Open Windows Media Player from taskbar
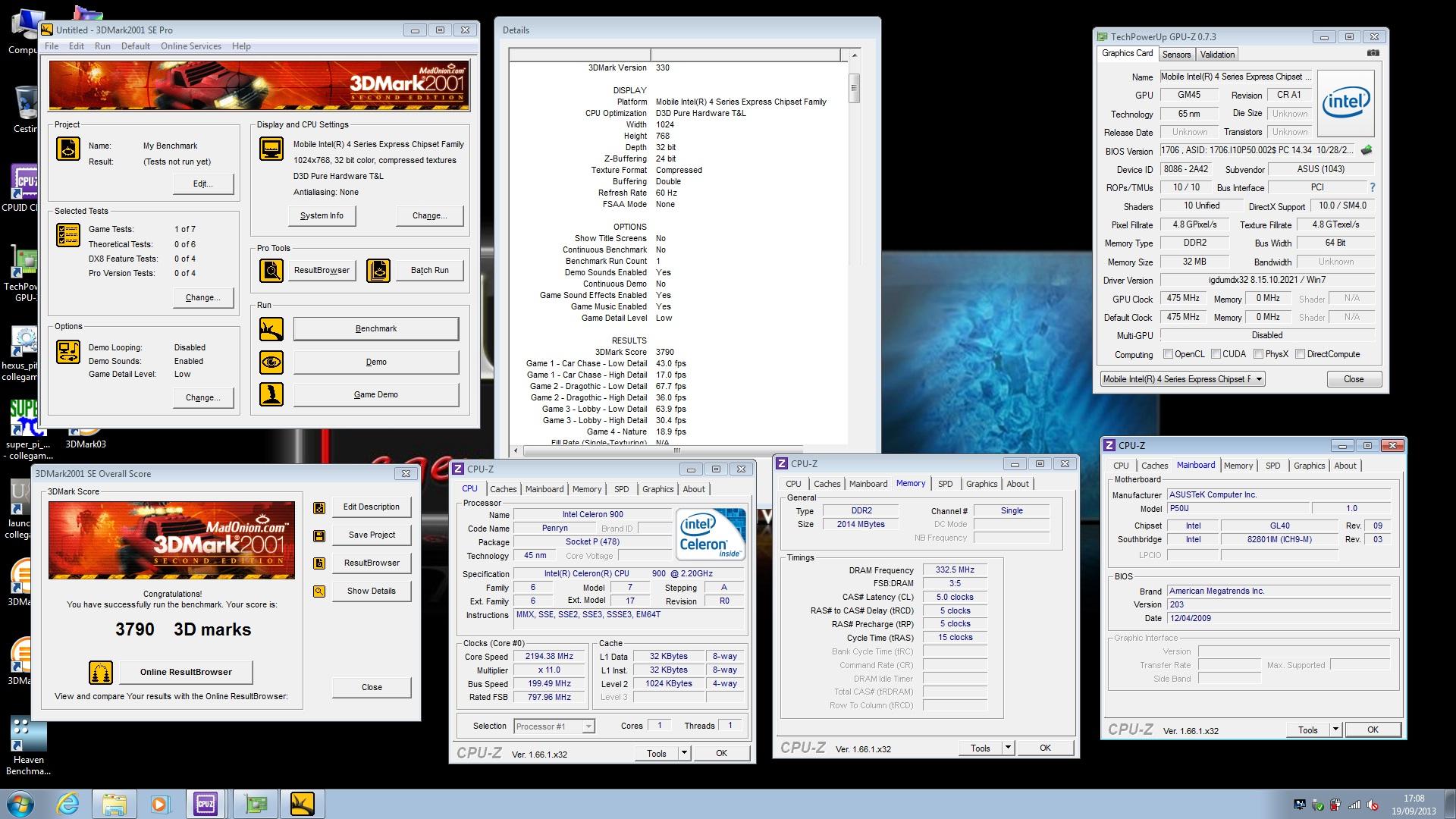Screen dimensions: 1456x819 (x=160, y=803)
